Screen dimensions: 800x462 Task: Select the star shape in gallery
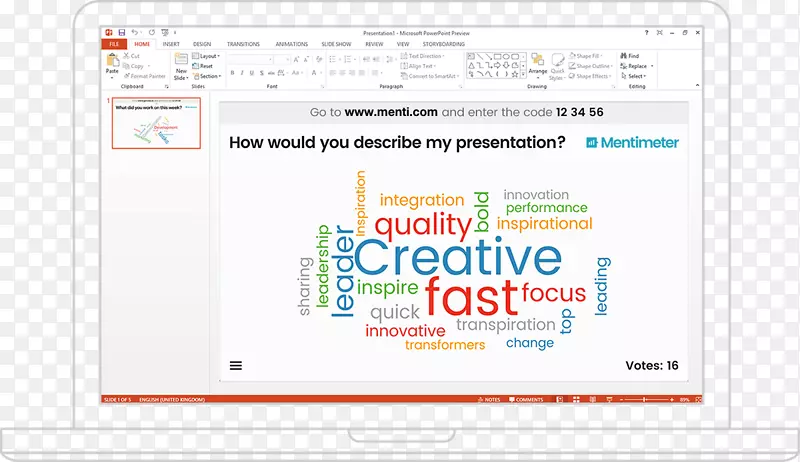[515, 74]
